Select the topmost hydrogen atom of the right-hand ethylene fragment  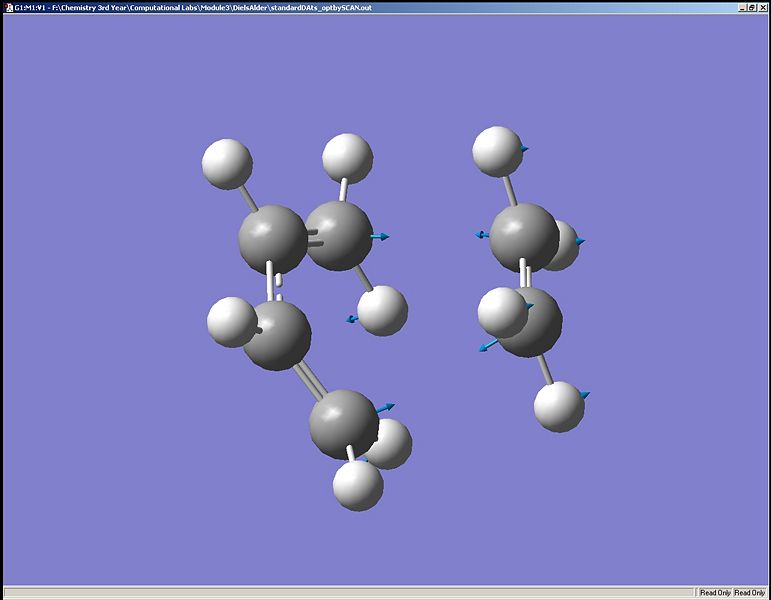(x=498, y=151)
